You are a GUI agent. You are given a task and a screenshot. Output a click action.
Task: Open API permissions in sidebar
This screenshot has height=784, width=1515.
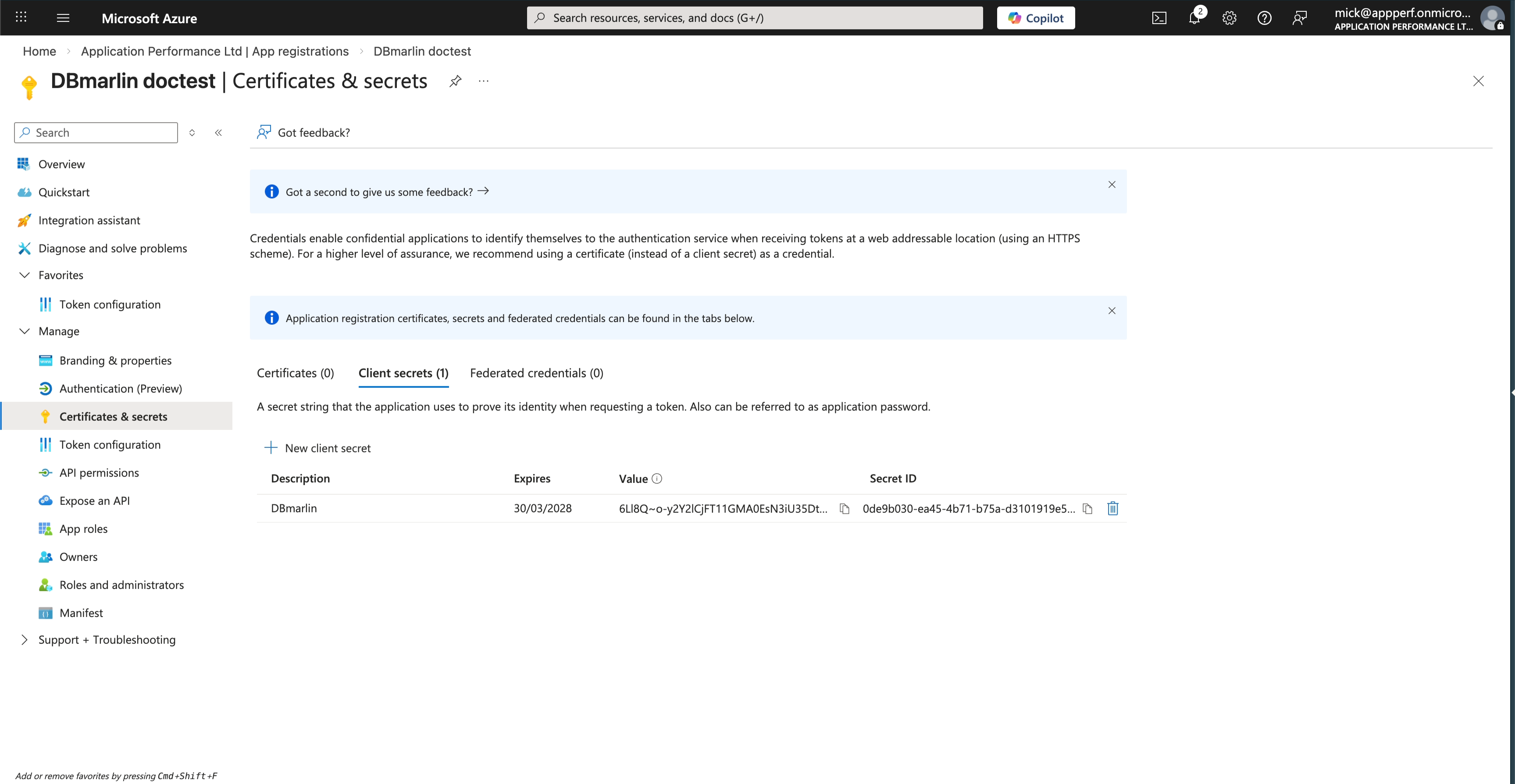click(x=99, y=472)
